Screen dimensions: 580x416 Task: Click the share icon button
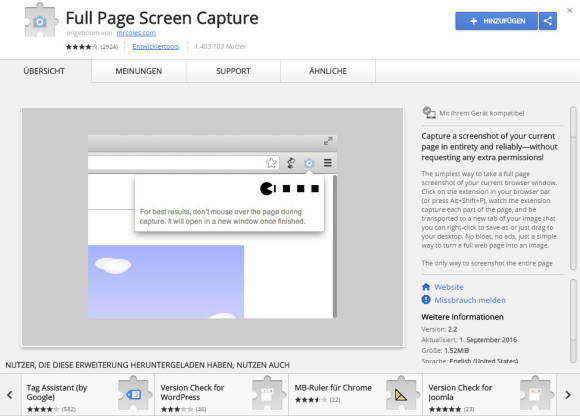pyautogui.click(x=548, y=21)
